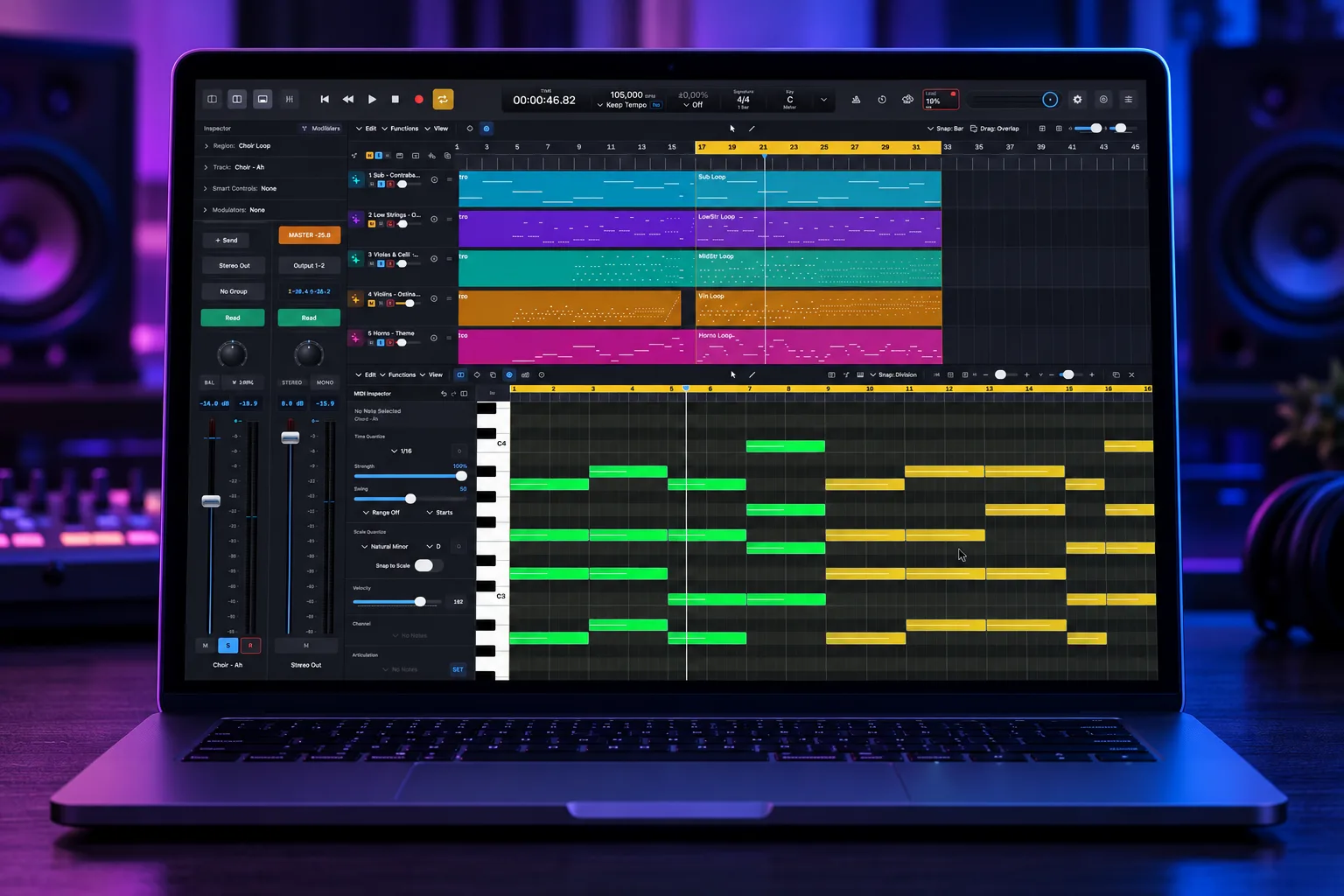
Task: Click the Velocity slider handle
Action: click(420, 602)
